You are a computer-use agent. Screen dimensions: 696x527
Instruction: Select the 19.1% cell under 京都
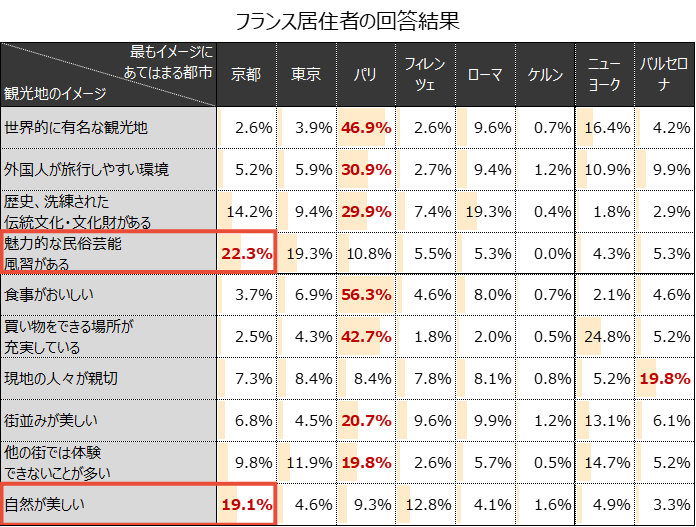[246, 504]
